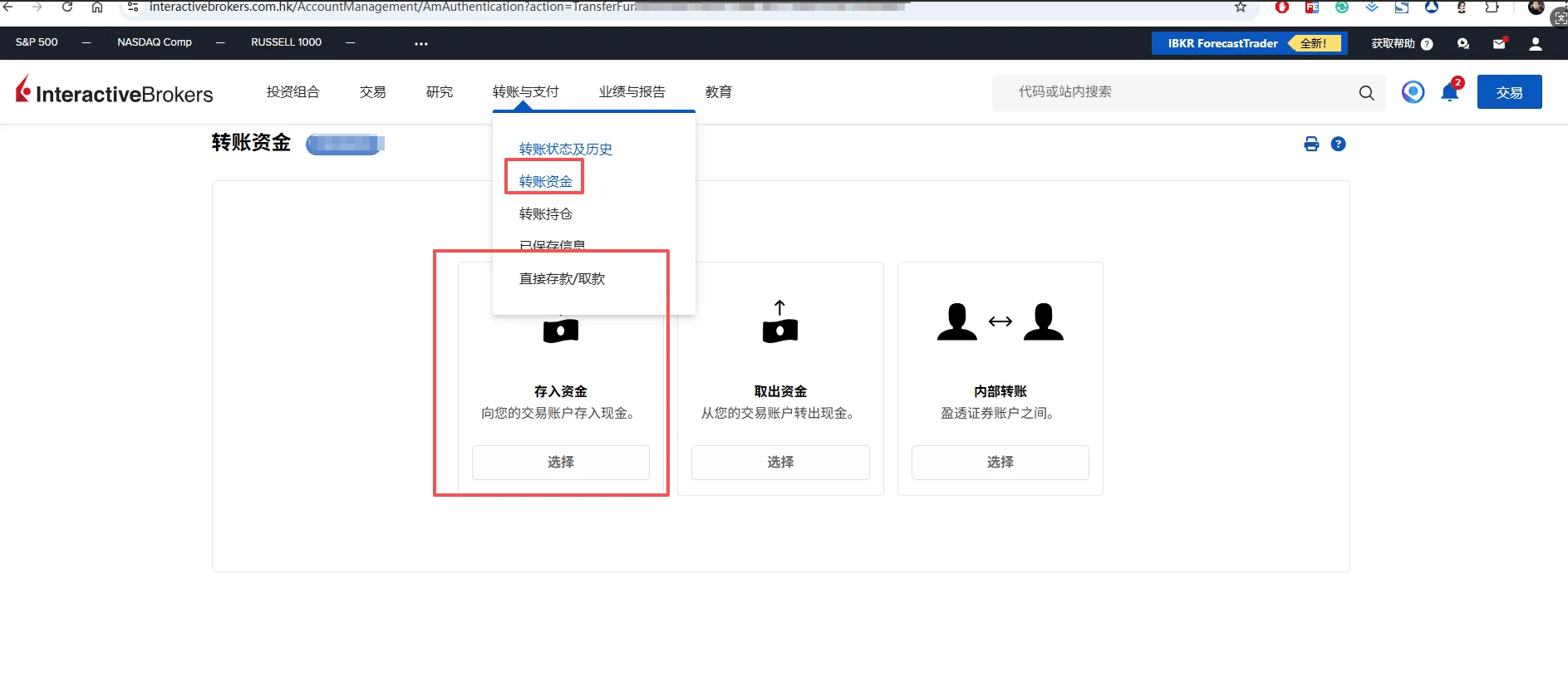Open the 教育 menu
The height and width of the screenshot is (677, 1568).
coord(718,91)
